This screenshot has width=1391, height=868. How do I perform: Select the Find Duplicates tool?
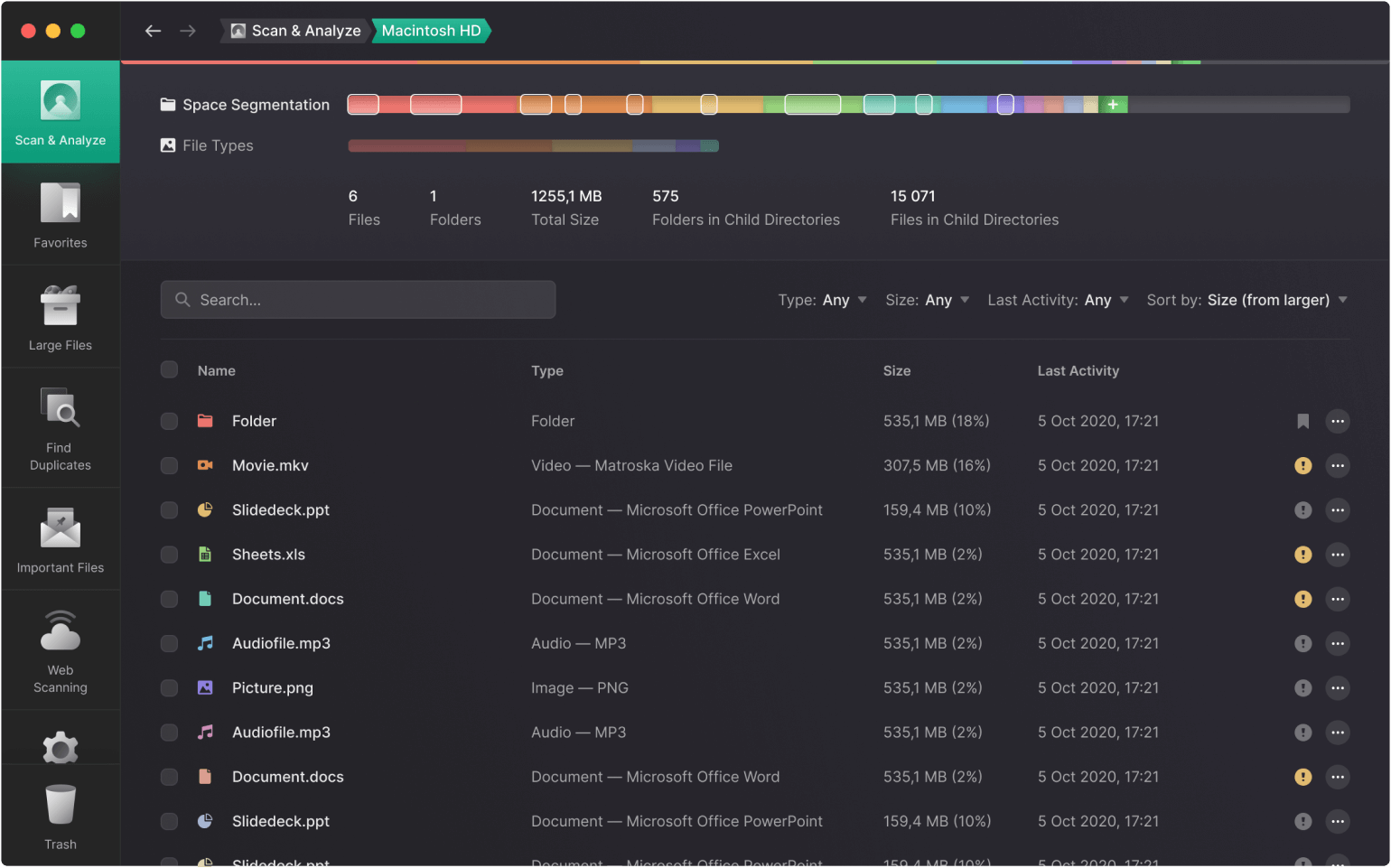tap(61, 428)
